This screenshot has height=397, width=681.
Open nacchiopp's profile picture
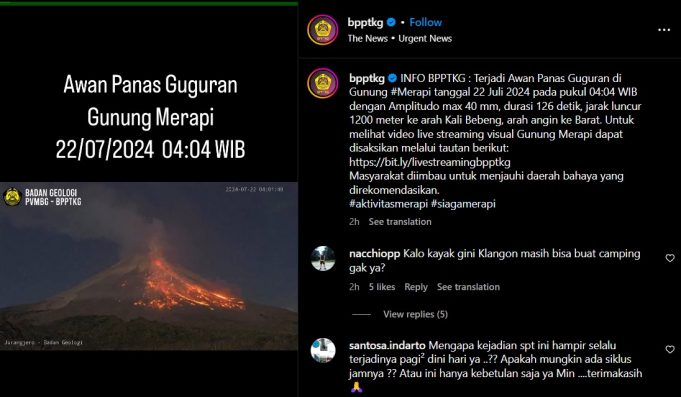pyautogui.click(x=323, y=258)
